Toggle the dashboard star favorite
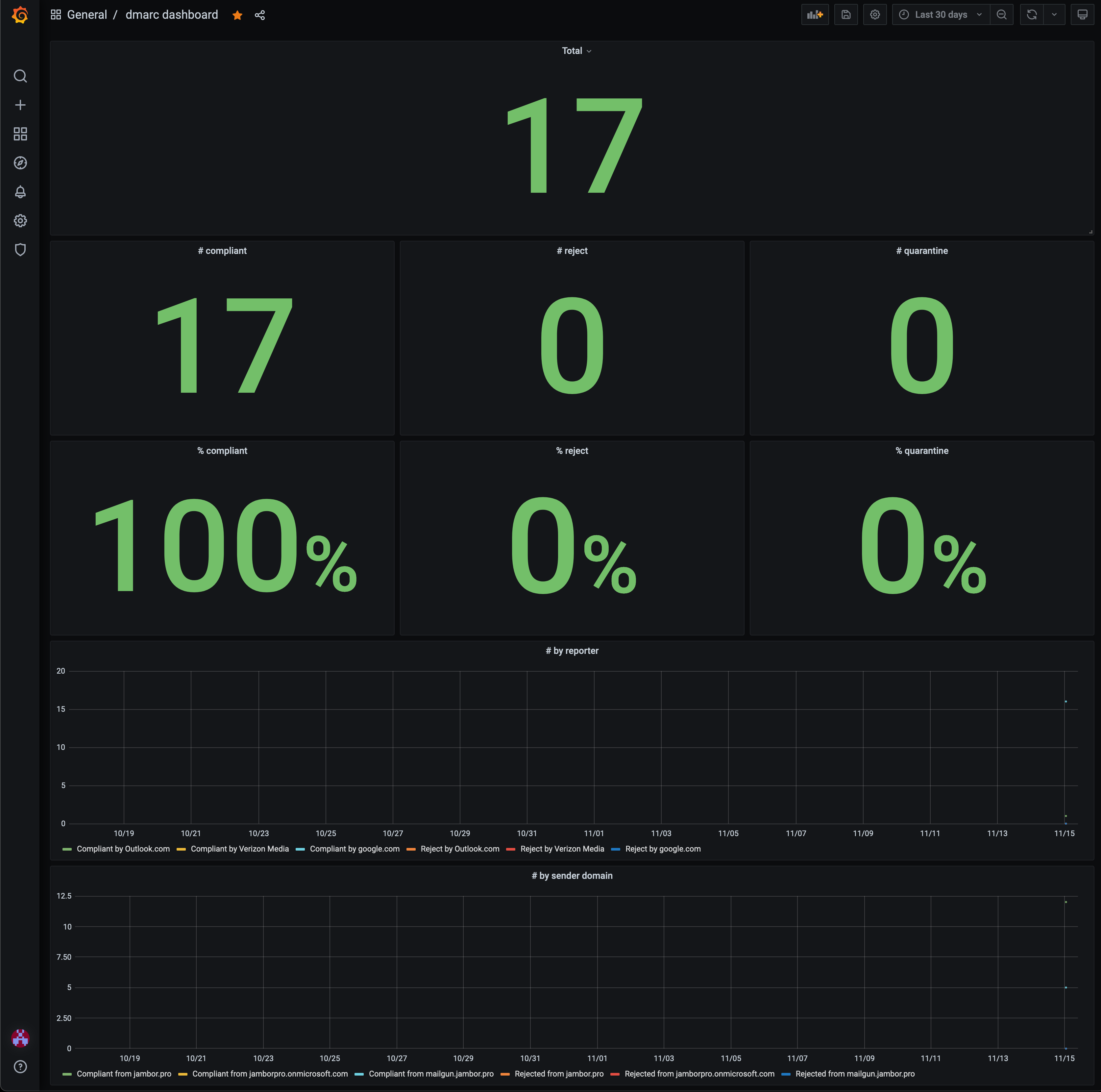Screen dimensions: 1101x1092 click(237, 15)
